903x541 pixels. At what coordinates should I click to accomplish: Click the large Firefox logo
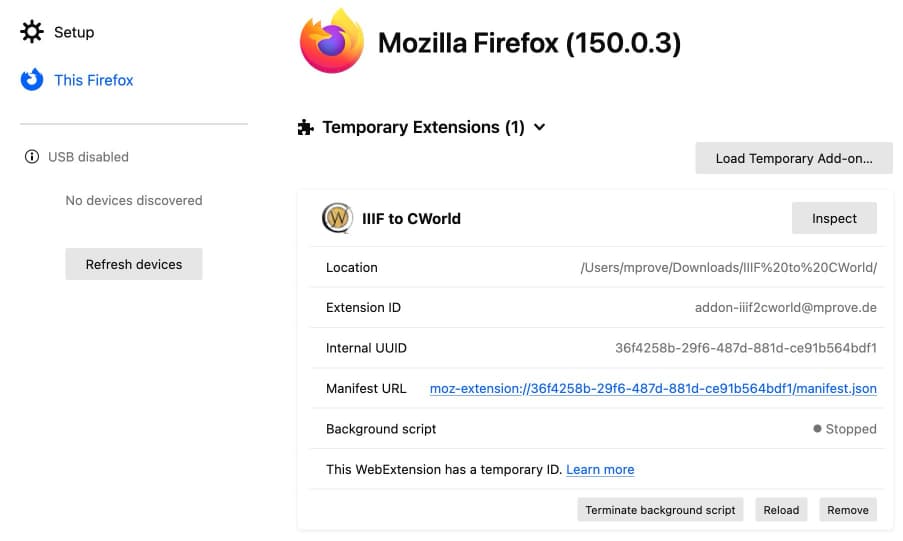point(332,41)
